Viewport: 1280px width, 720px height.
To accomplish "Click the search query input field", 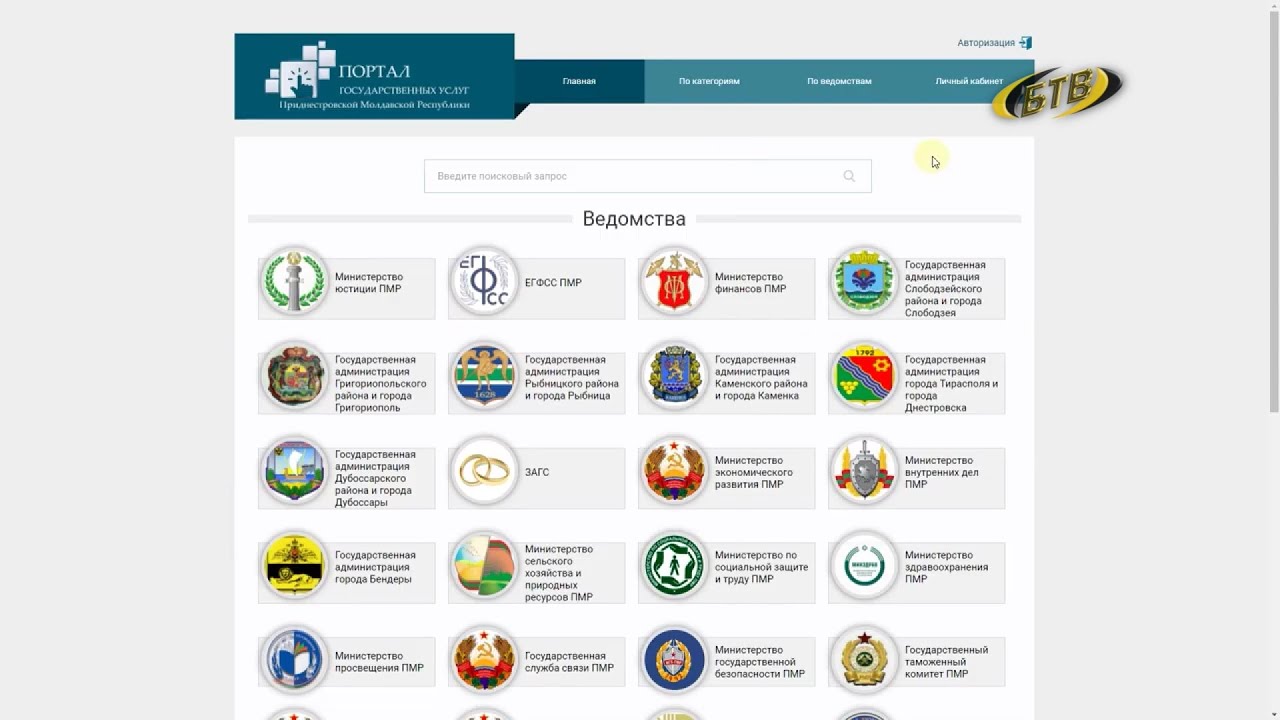I will [630, 176].
